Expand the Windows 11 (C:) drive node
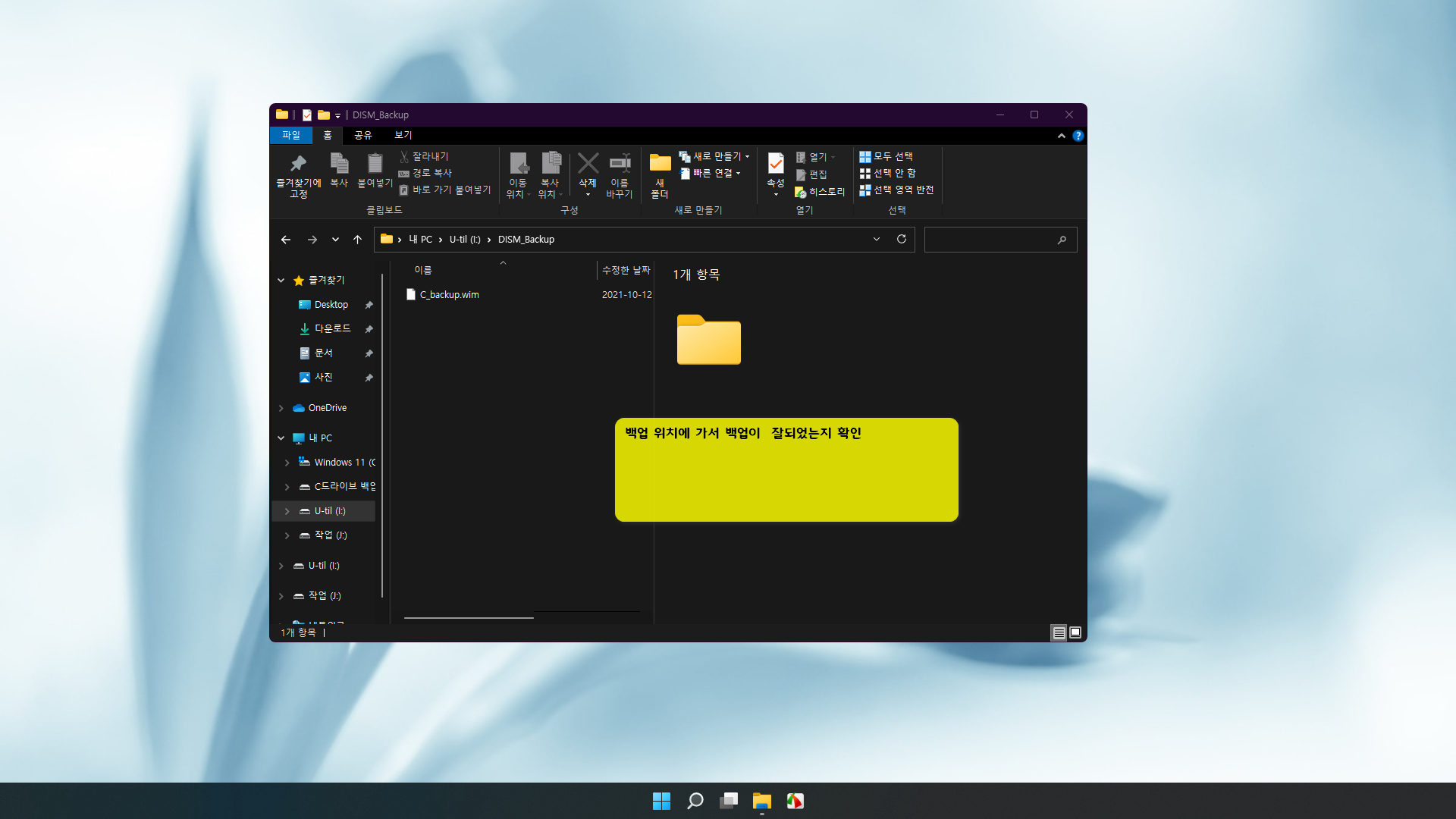1456x819 pixels. coord(287,463)
